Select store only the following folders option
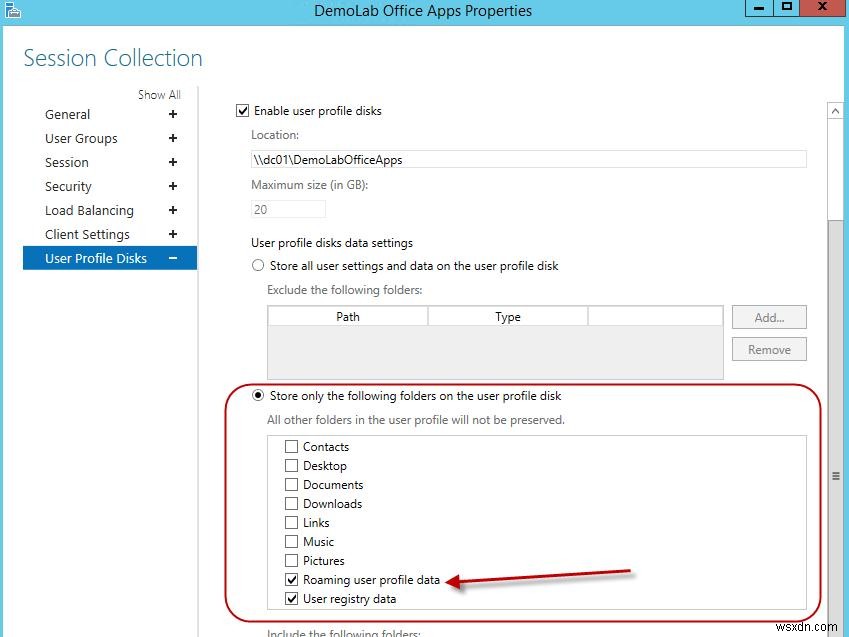 point(258,395)
